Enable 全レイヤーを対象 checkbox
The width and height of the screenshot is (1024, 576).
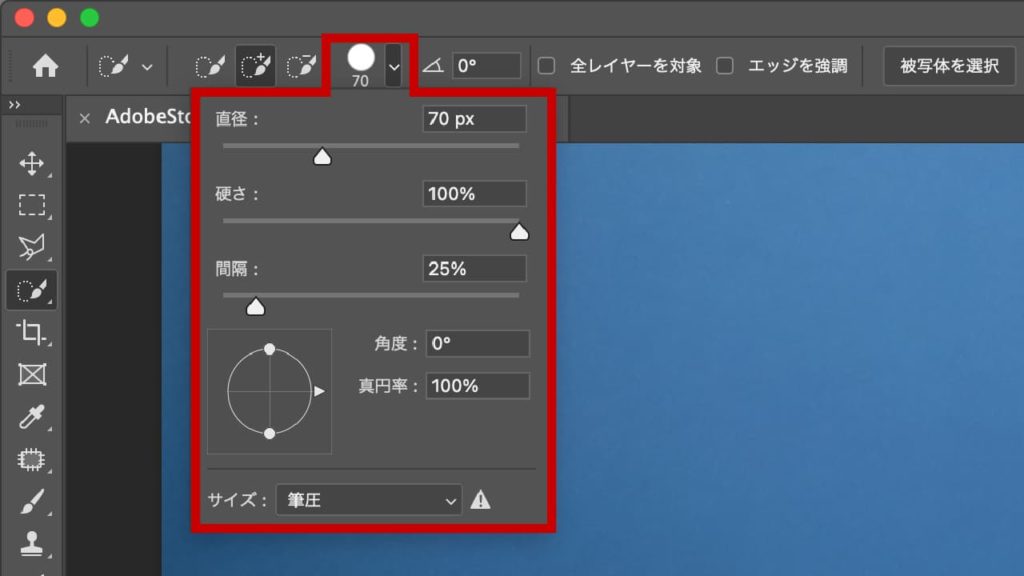547,65
